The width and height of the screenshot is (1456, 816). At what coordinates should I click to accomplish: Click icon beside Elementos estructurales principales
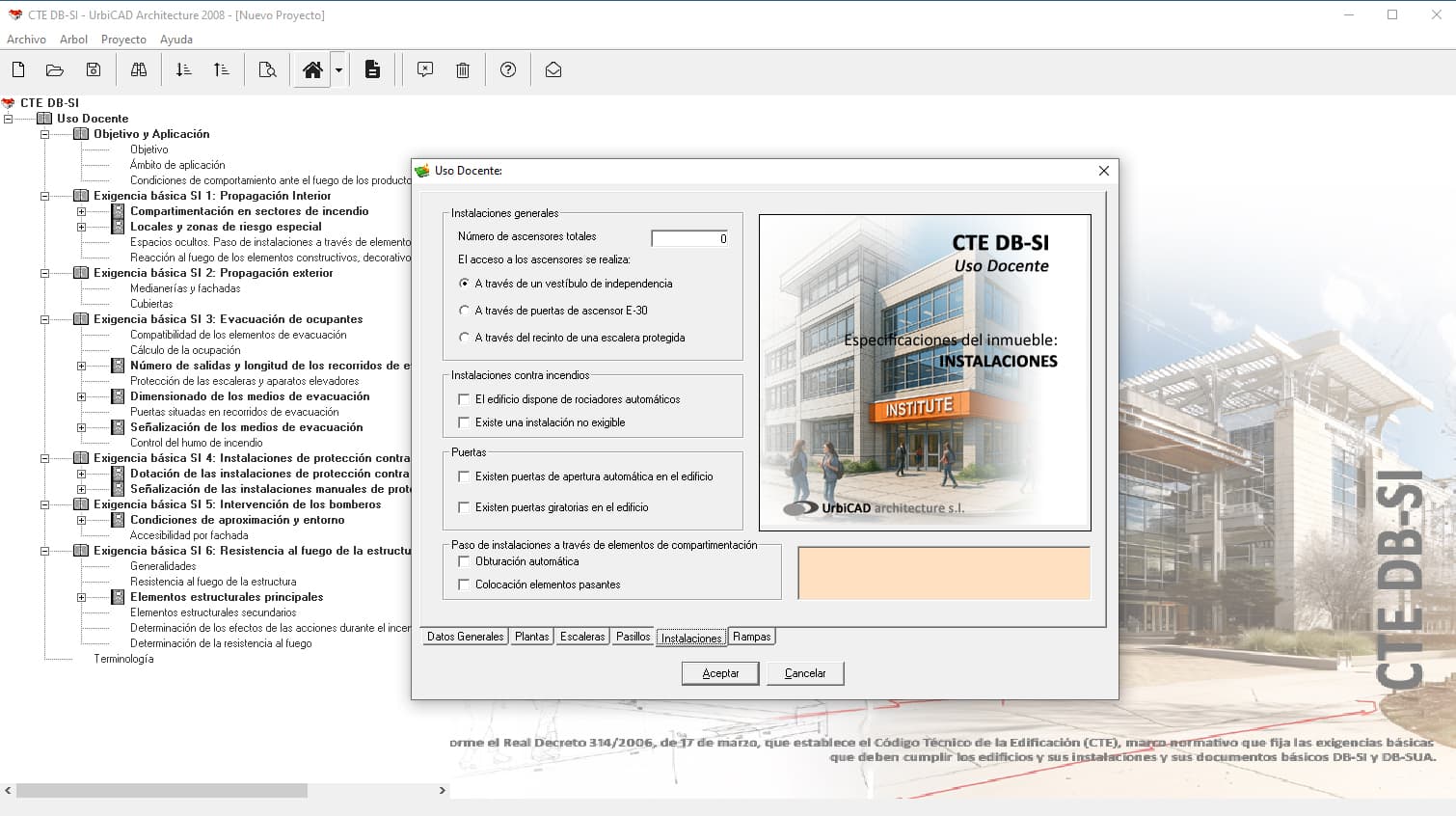[118, 597]
